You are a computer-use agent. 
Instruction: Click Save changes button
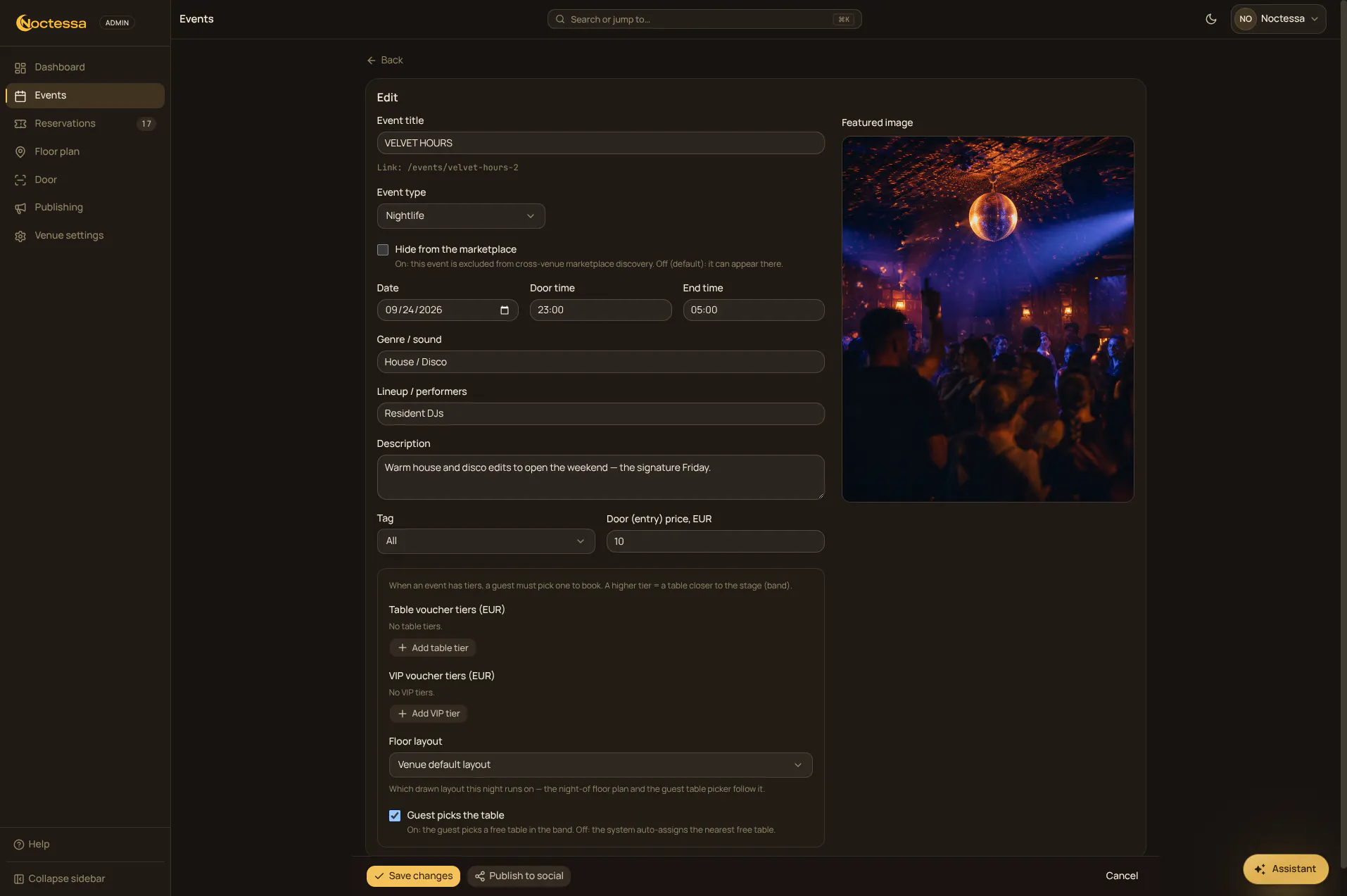click(x=413, y=876)
